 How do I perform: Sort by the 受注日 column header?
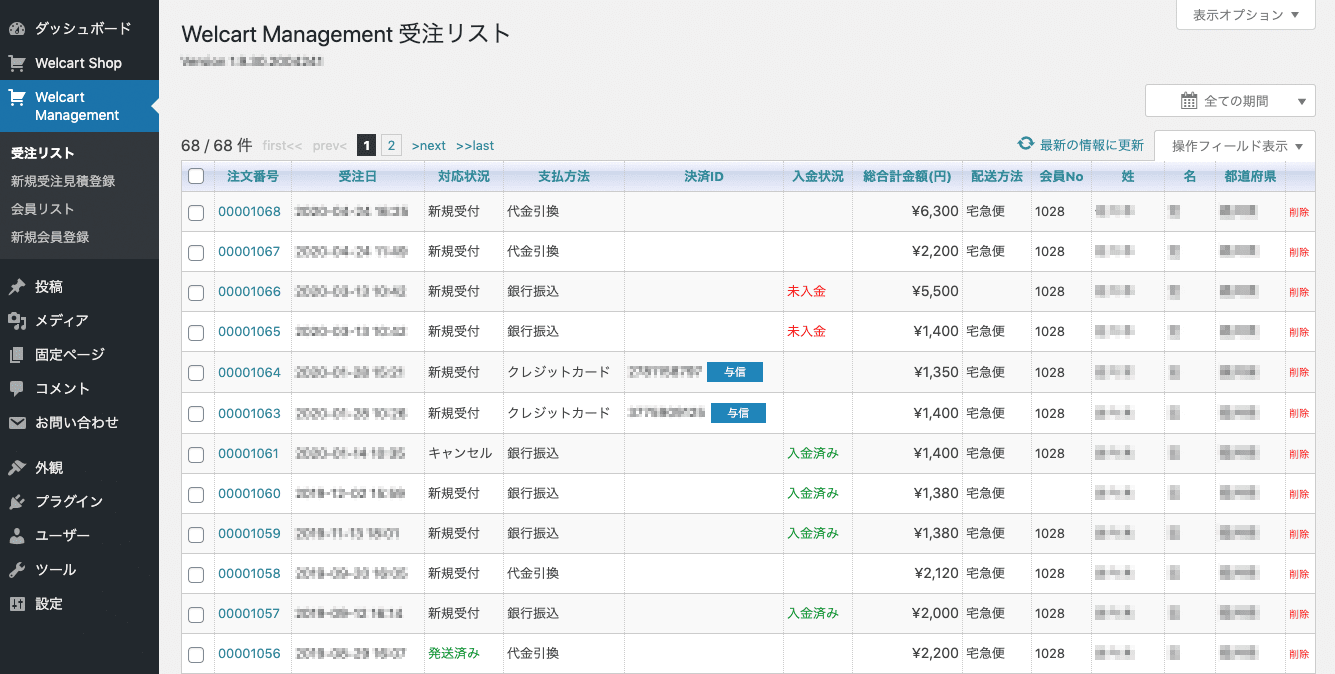point(358,176)
